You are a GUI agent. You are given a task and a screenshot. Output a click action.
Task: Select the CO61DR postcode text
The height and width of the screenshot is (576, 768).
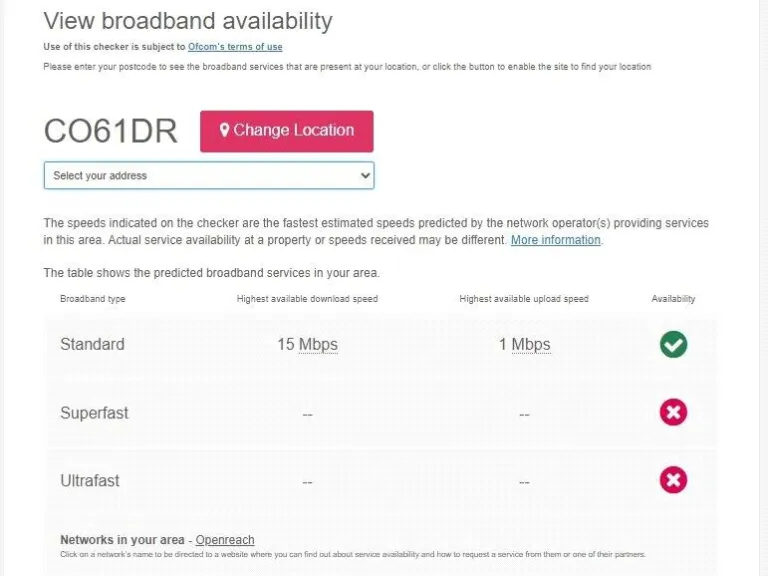tap(110, 131)
